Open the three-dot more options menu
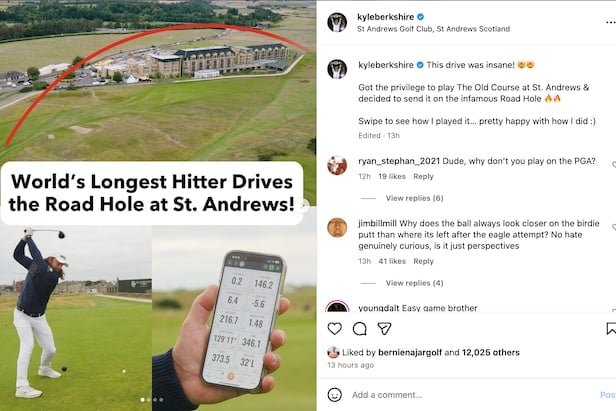Viewport: 616px width, 411px height. point(610,23)
